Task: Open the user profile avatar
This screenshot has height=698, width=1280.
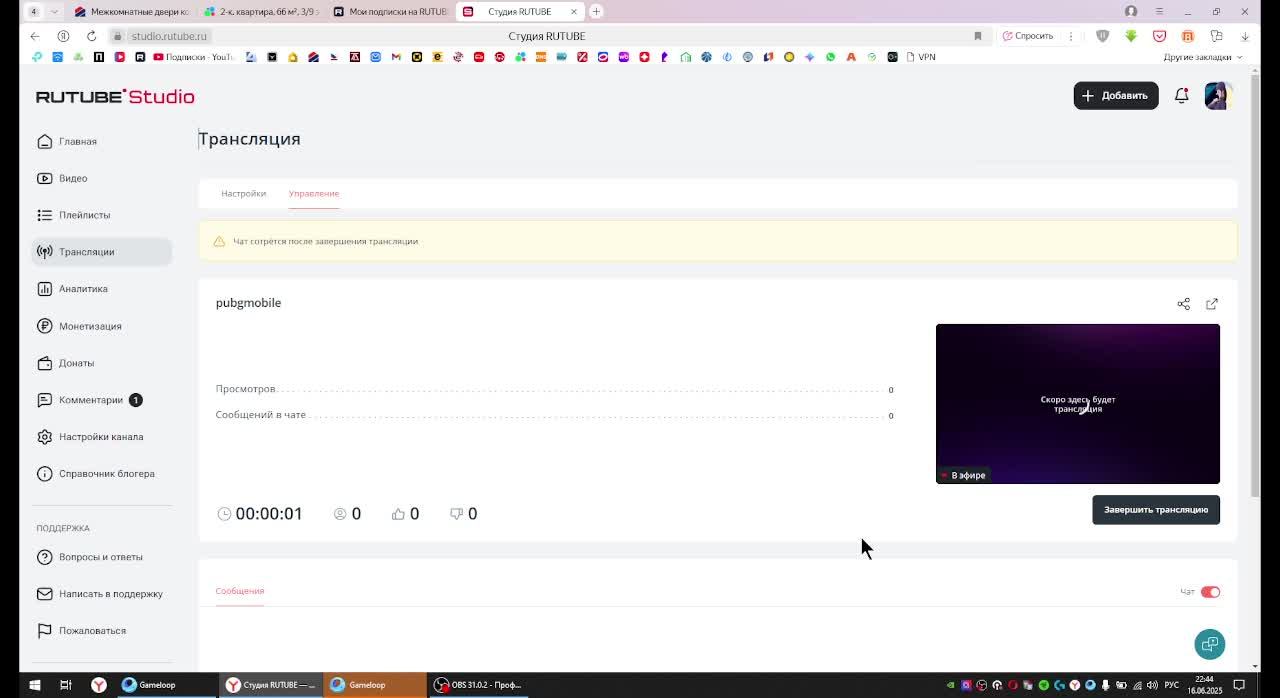Action: tap(1218, 96)
